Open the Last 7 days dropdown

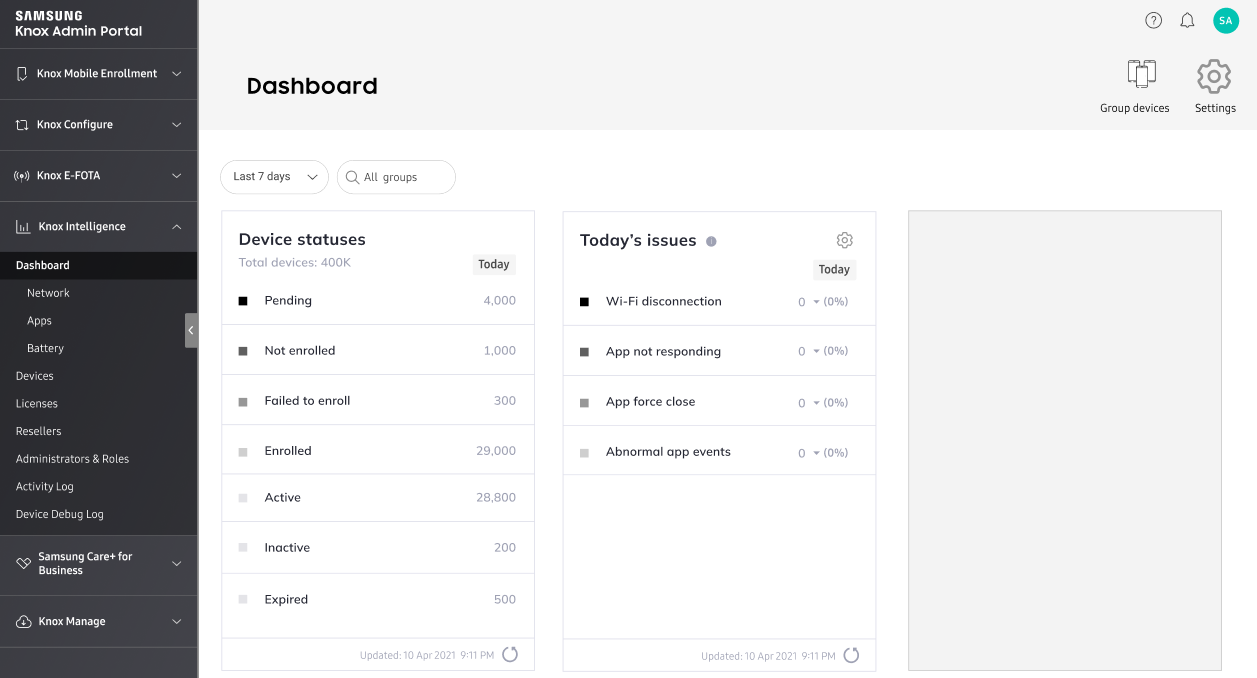(274, 177)
